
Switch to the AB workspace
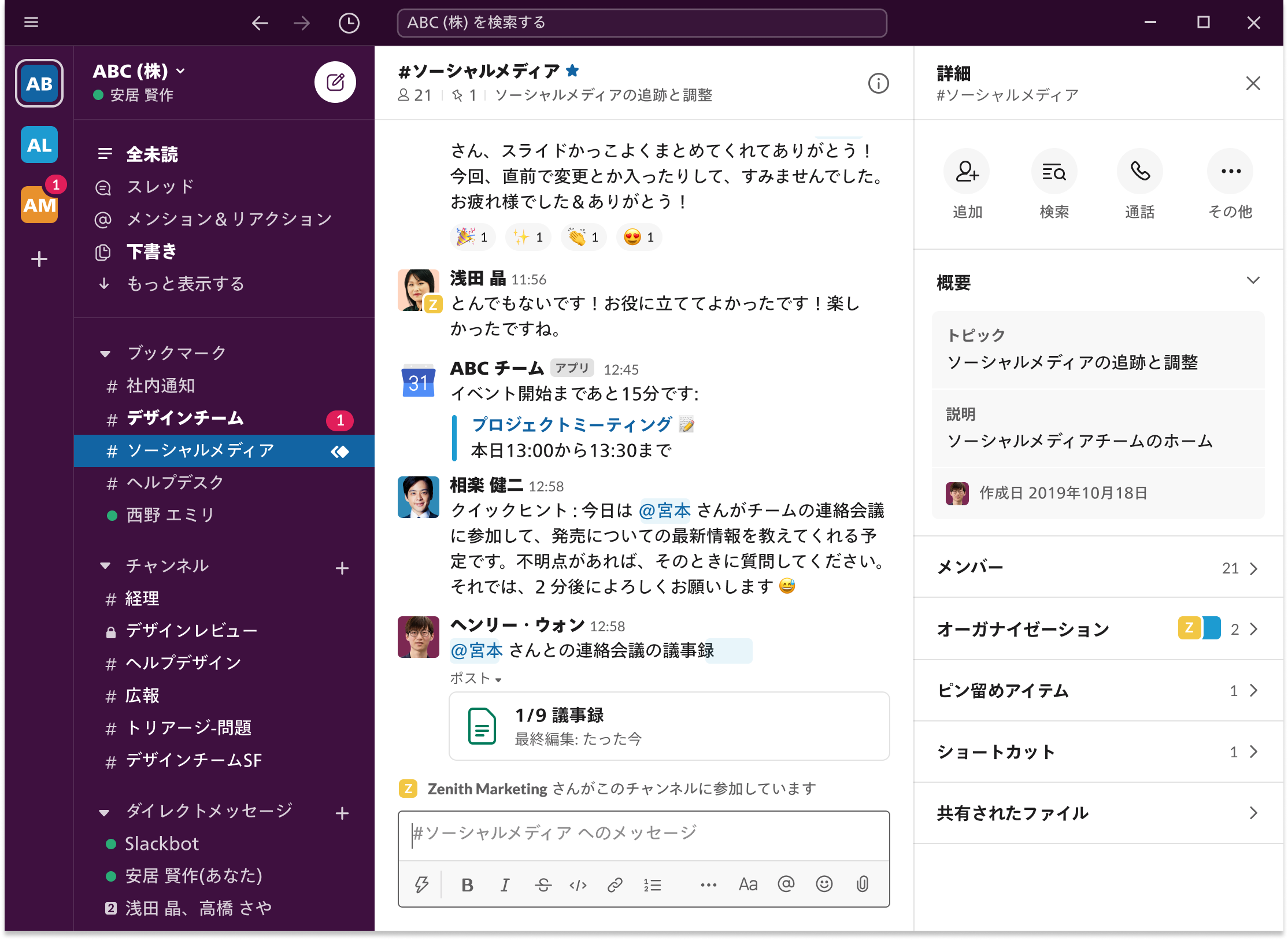39,84
